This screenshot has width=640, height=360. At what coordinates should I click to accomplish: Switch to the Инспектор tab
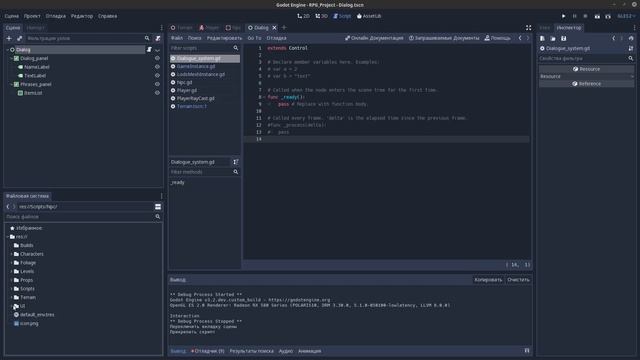click(569, 28)
